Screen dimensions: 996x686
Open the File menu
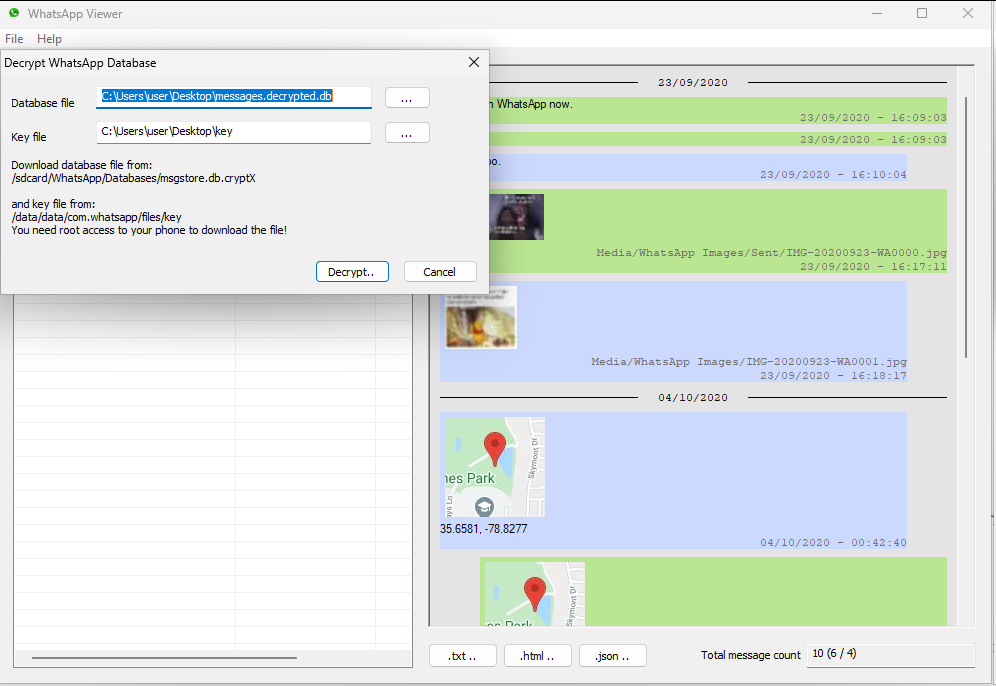14,39
